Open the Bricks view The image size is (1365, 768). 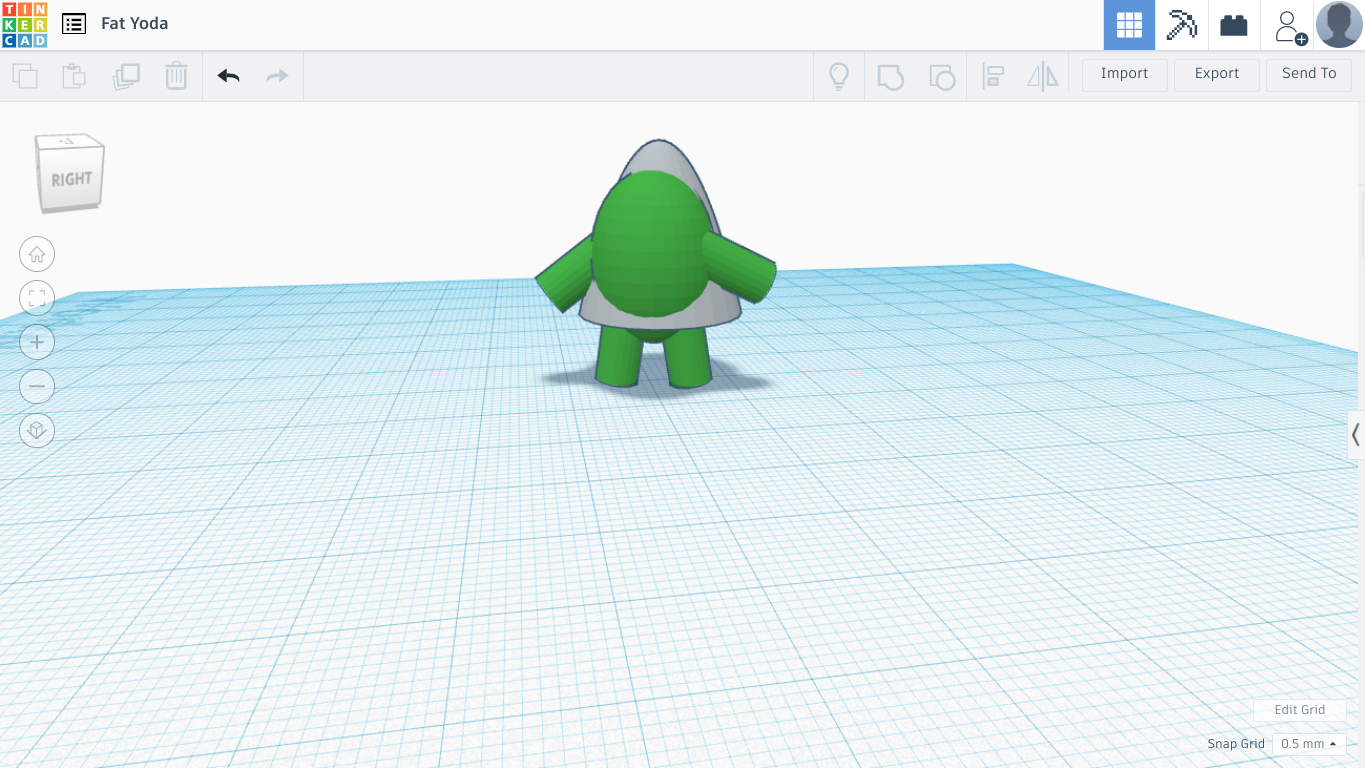pyautogui.click(x=1234, y=25)
